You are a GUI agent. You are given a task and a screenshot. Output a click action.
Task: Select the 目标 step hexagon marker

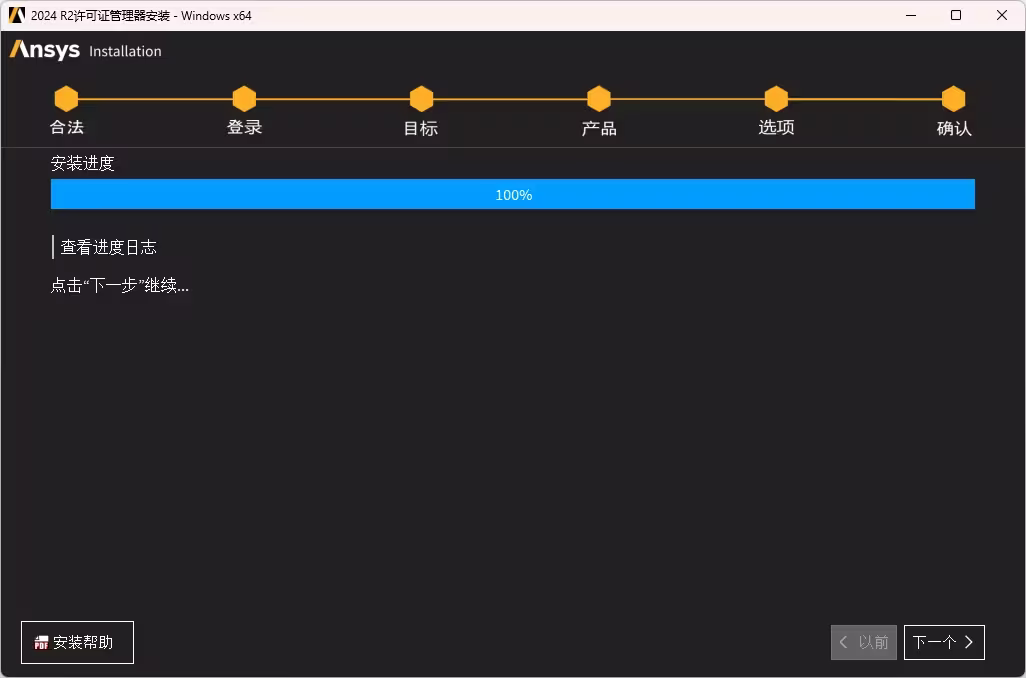[x=421, y=99]
